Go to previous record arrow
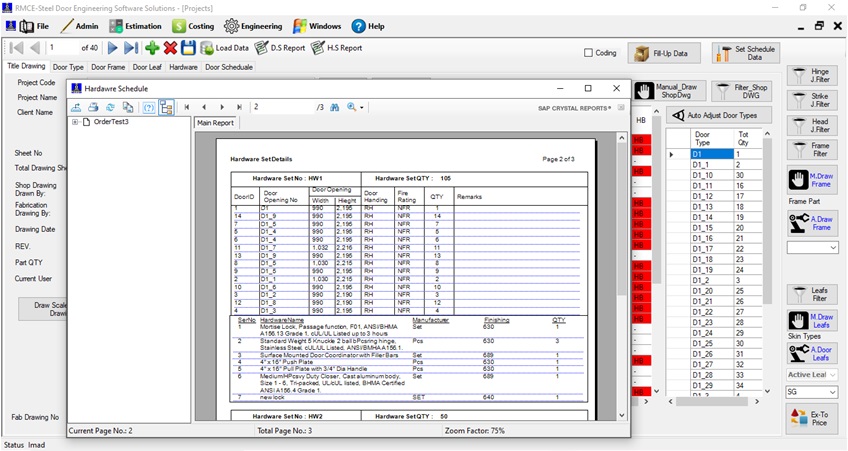Viewport: 848px width, 451px height. point(35,48)
